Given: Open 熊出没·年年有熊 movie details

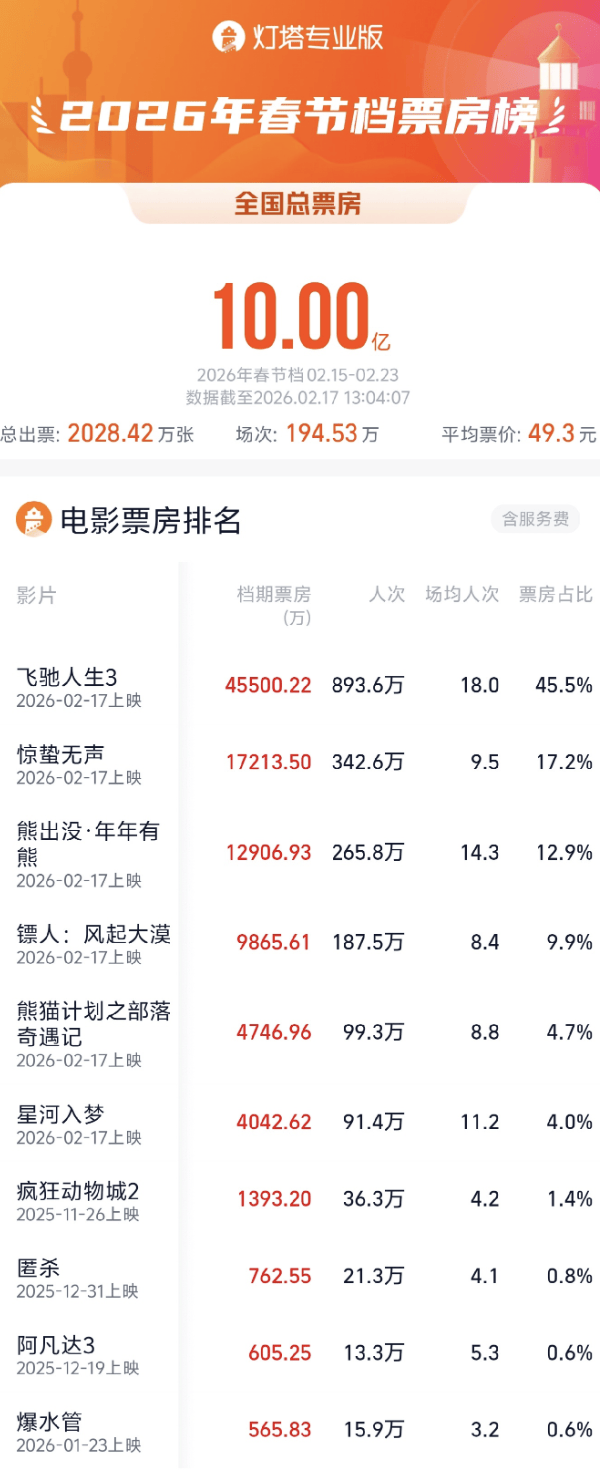Looking at the screenshot, I should click(88, 843).
